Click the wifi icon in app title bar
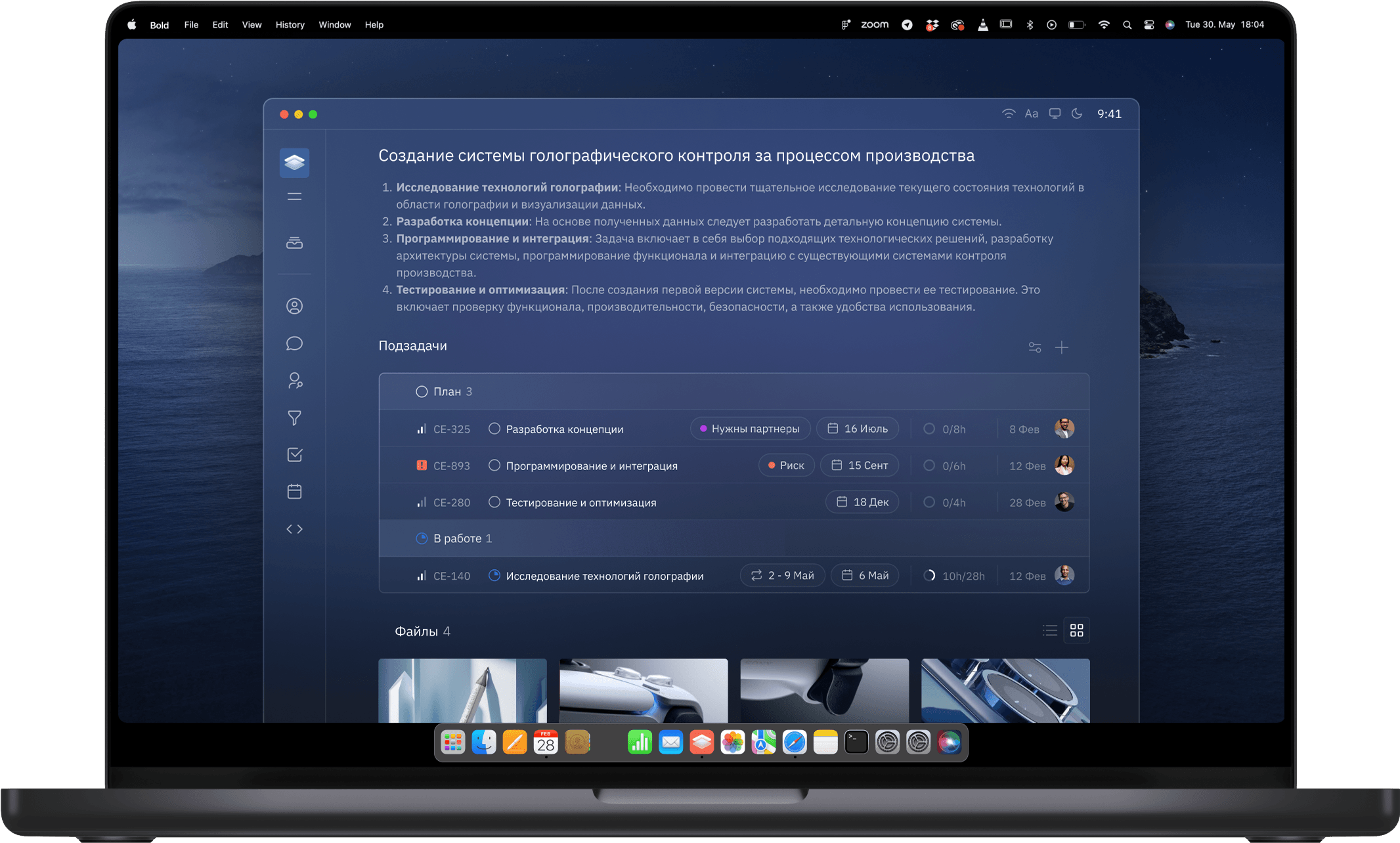This screenshot has width=1400, height=843. pos(1009,114)
